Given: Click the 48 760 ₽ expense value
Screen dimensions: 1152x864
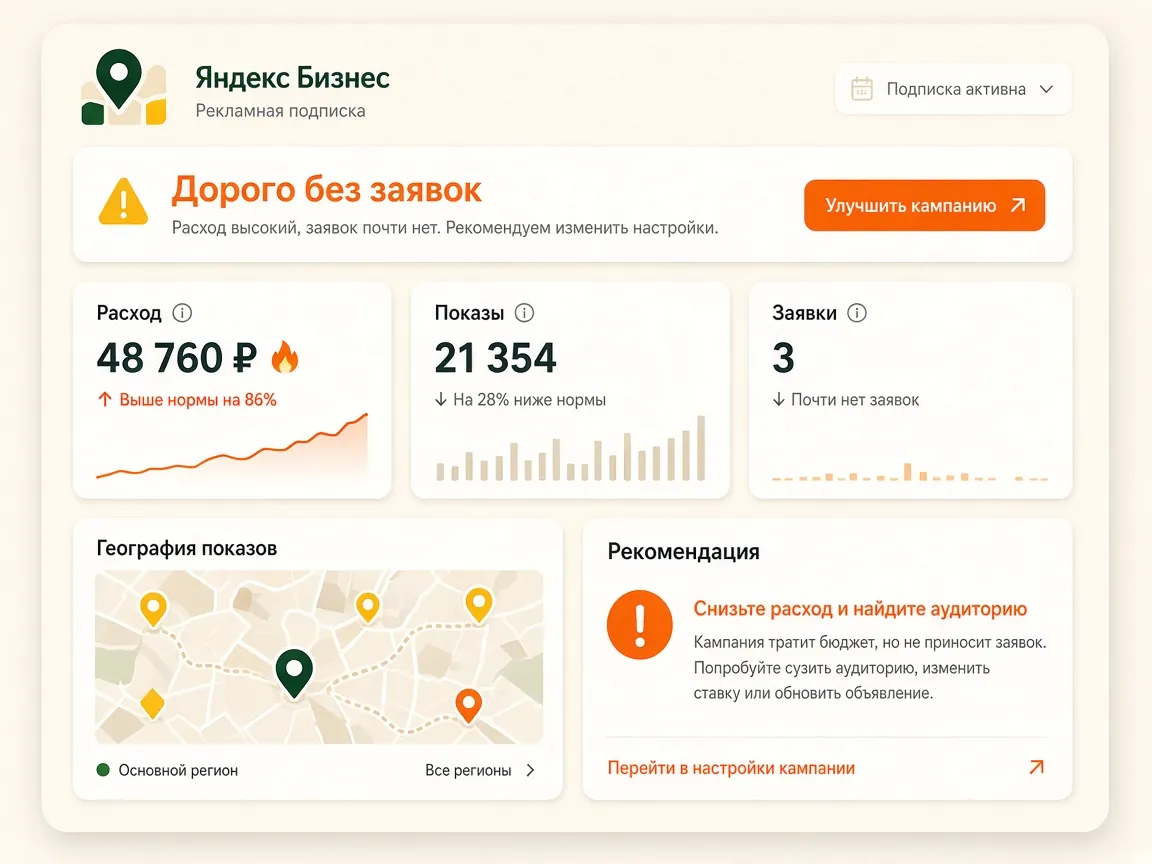Looking at the screenshot, I should 177,358.
